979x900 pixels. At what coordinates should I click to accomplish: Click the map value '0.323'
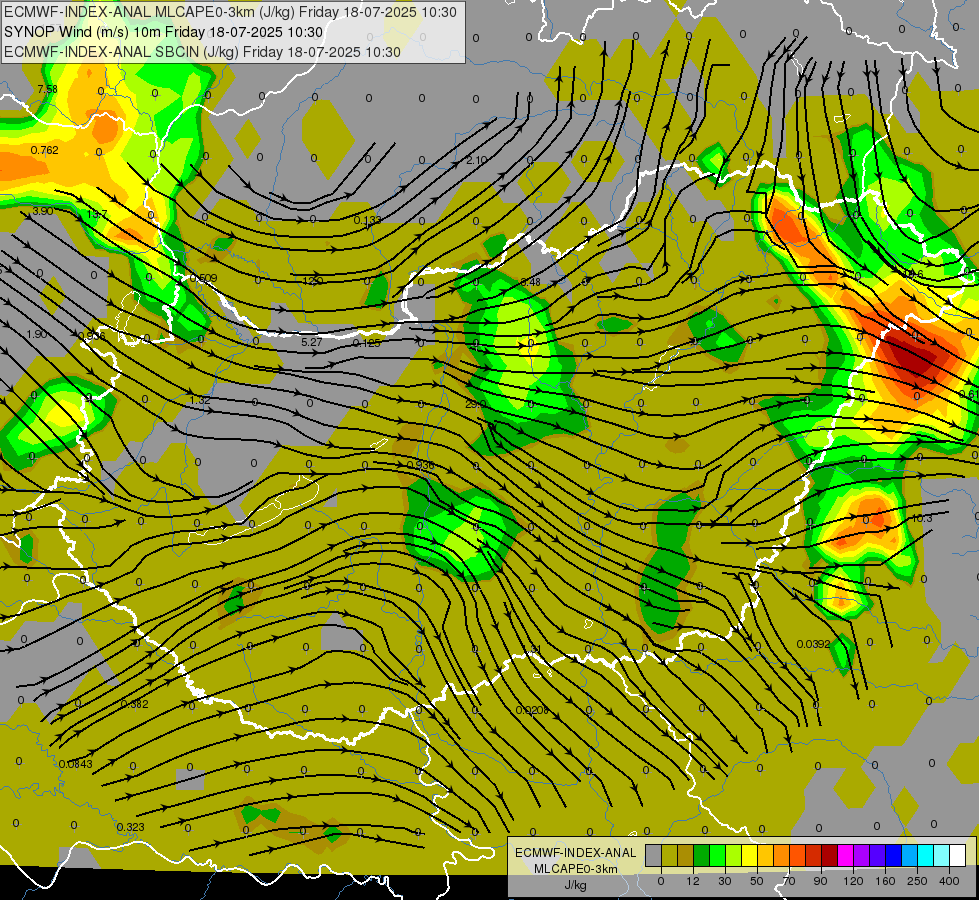(x=130, y=827)
